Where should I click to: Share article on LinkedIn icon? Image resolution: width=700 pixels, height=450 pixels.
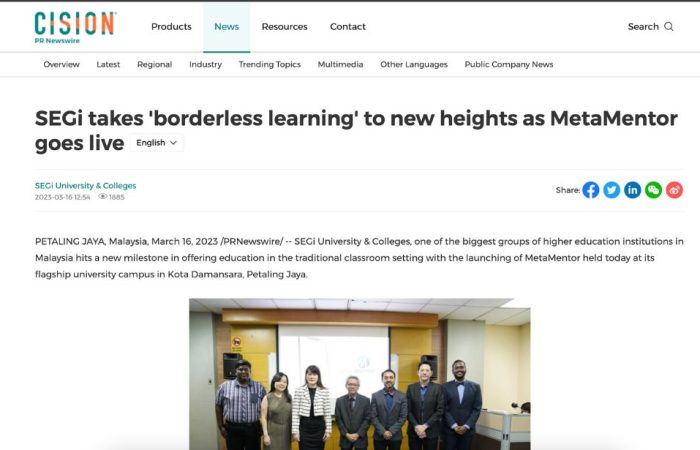click(x=633, y=190)
